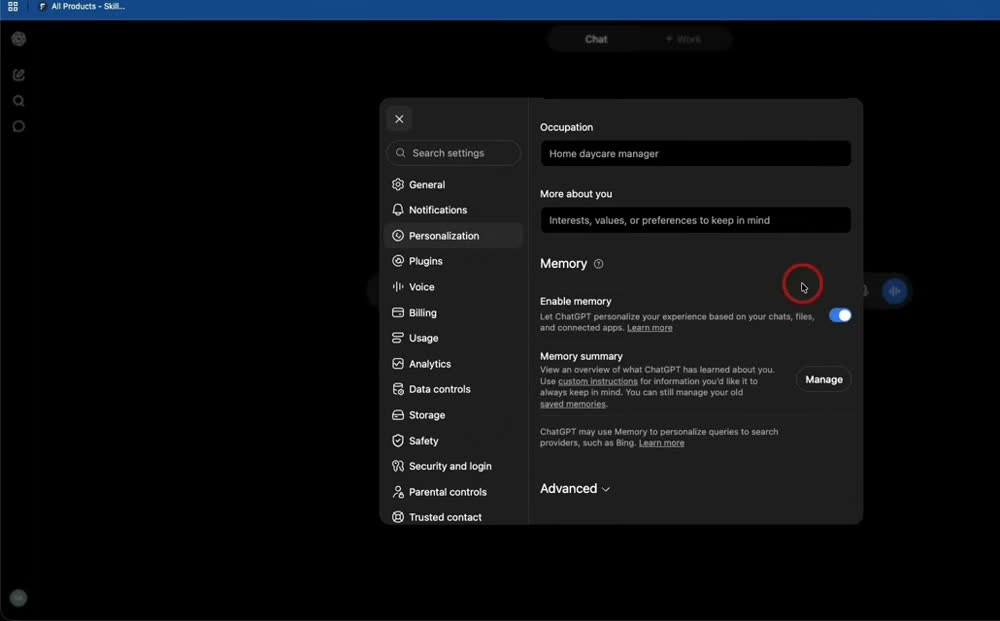Click the Analytics chart icon
This screenshot has height=621, width=1000.
(x=398, y=363)
